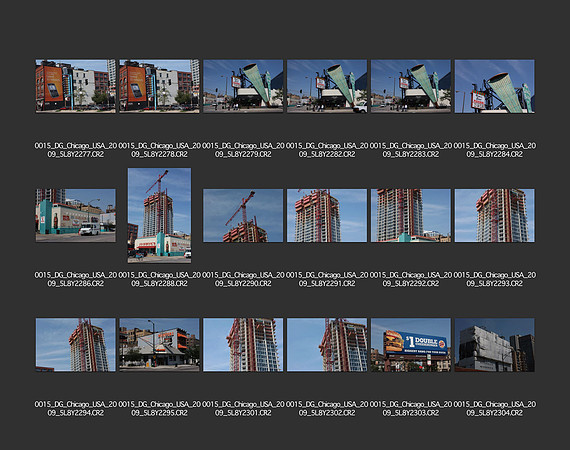Select thumbnail of image 5L8Y2277
The height and width of the screenshot is (450, 570).
click(x=76, y=86)
